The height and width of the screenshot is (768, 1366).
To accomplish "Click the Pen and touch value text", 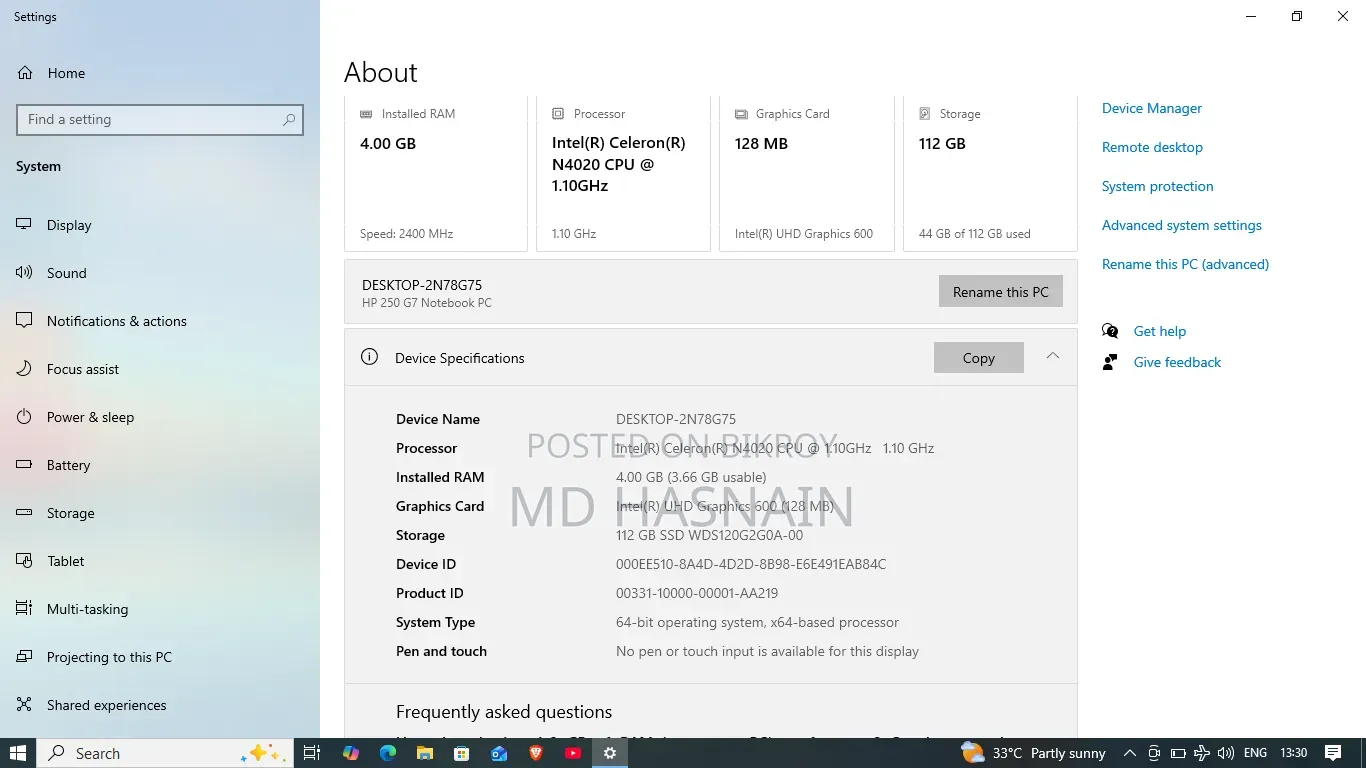I will click(767, 651).
